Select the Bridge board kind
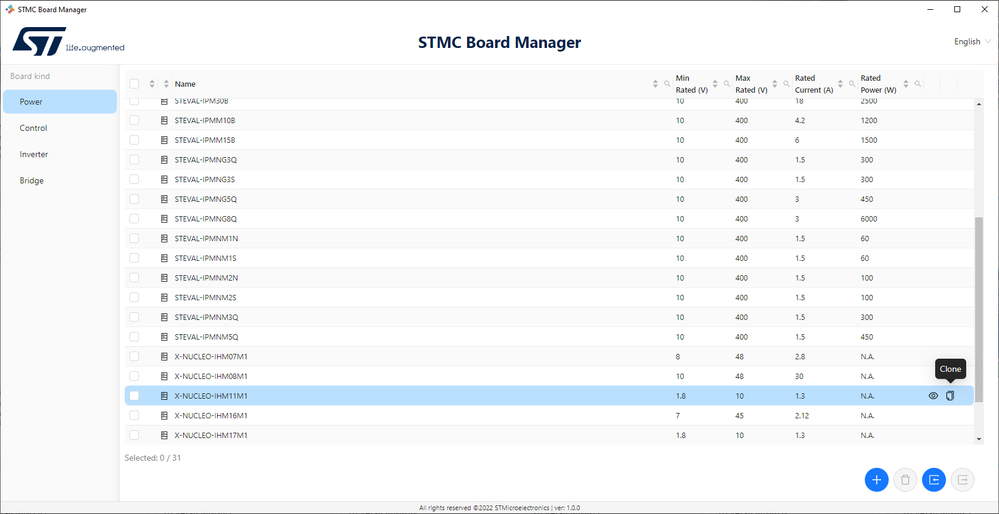 point(60,180)
